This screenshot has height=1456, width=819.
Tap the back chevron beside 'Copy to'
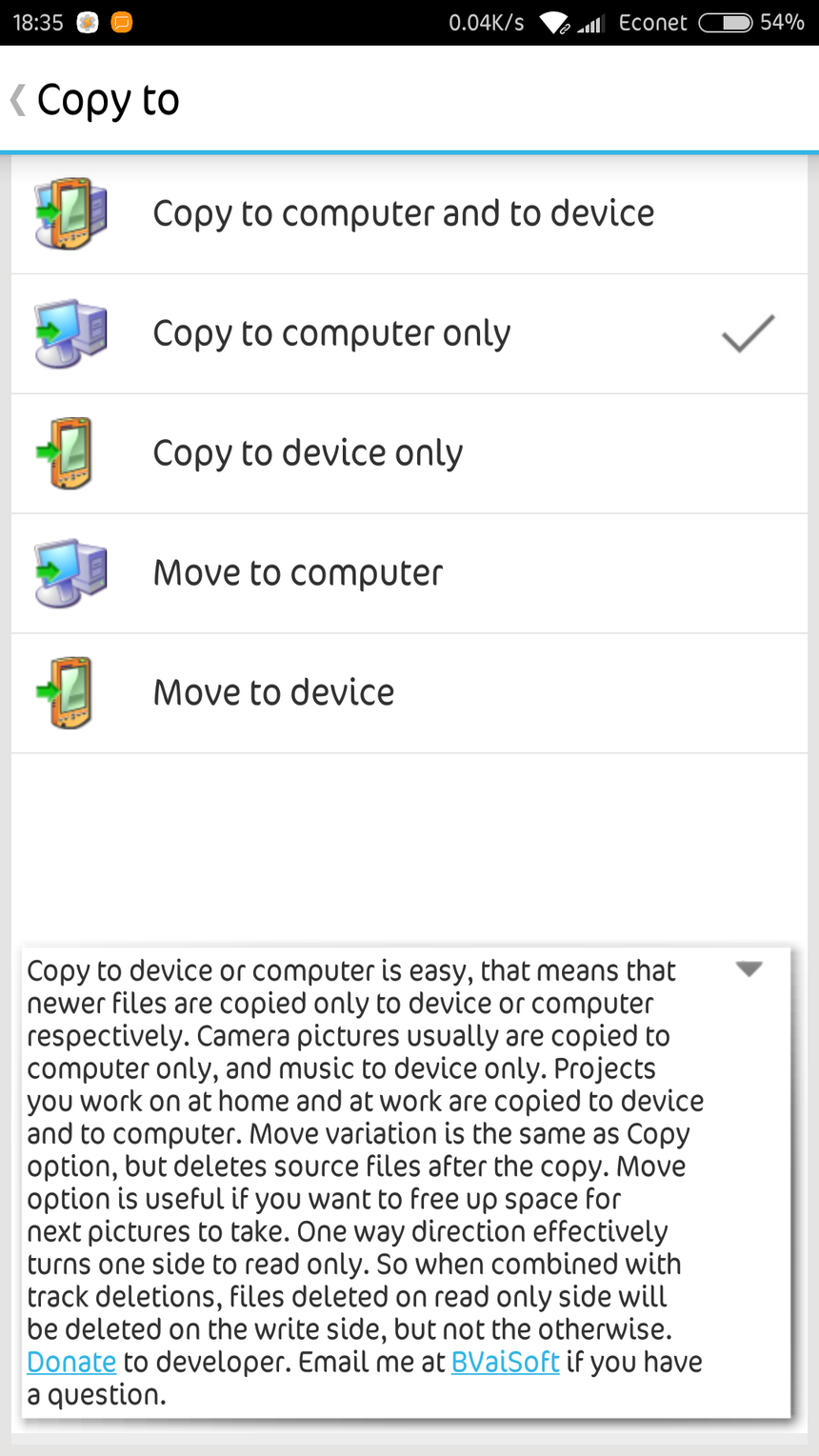[x=18, y=100]
